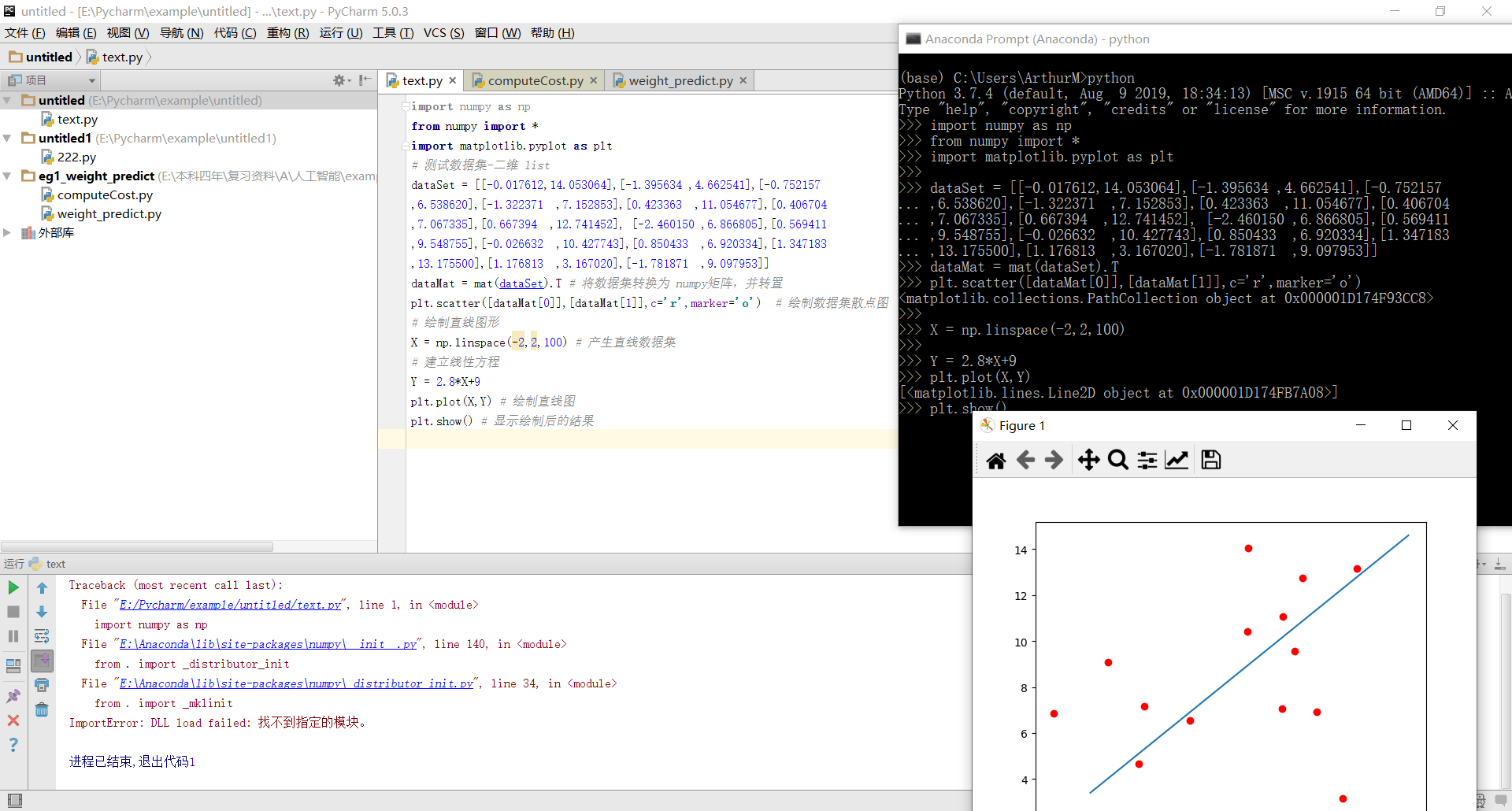This screenshot has height=811, width=1512.
Task: Save the figure with the floppy icon
Action: (x=1211, y=460)
